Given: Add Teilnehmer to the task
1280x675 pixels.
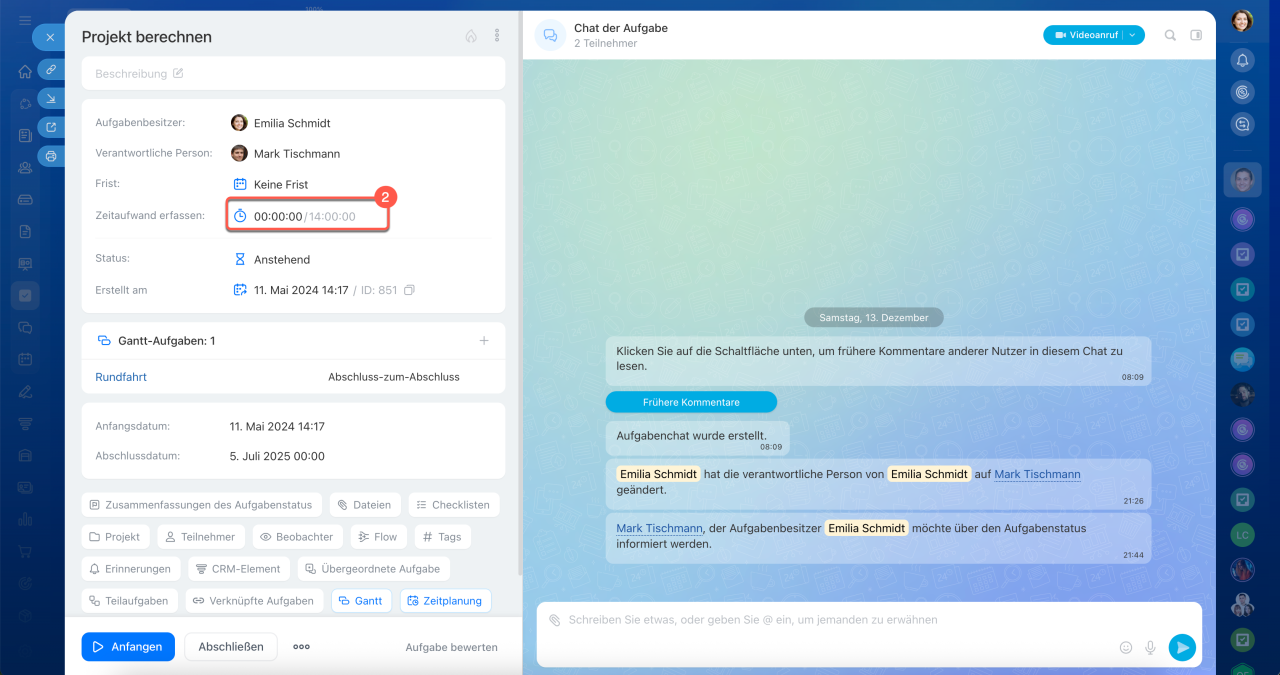Looking at the screenshot, I should [201, 537].
